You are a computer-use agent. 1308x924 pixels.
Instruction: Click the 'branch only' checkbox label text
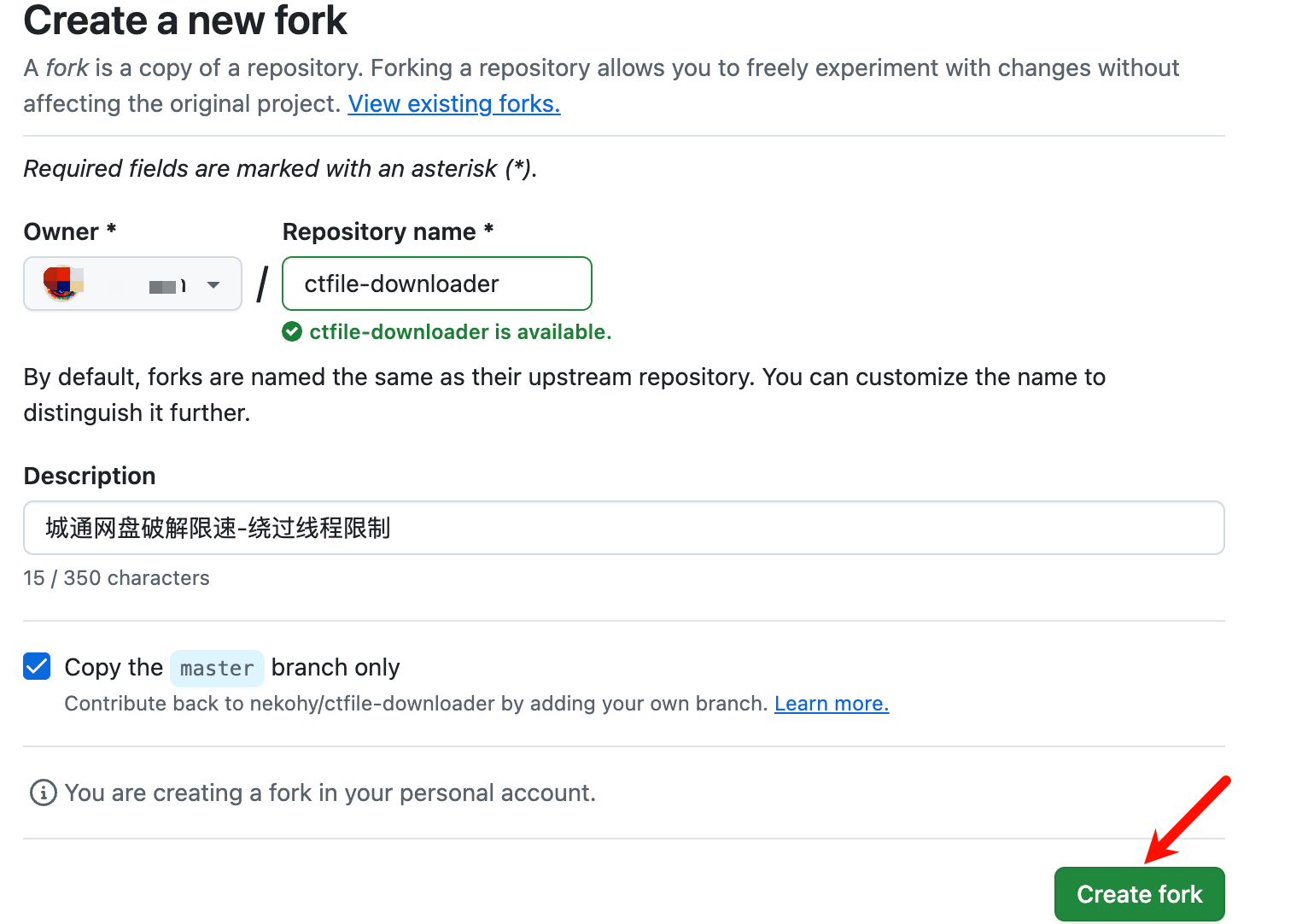[x=336, y=667]
